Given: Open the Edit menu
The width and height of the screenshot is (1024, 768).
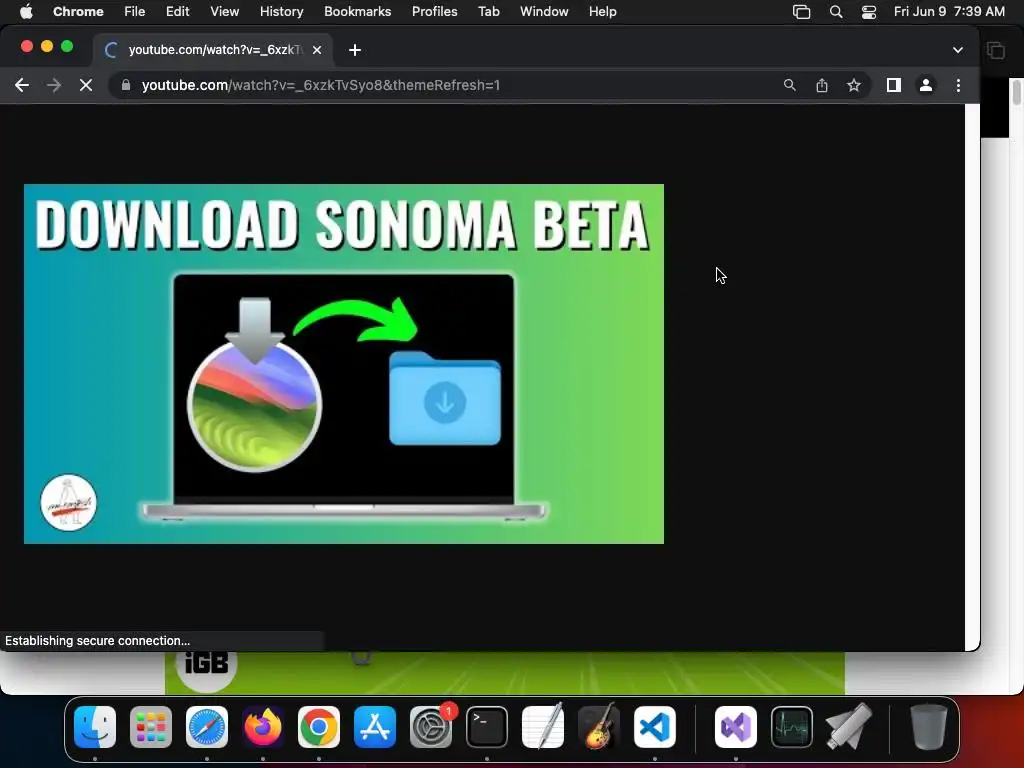Looking at the screenshot, I should coord(177,11).
